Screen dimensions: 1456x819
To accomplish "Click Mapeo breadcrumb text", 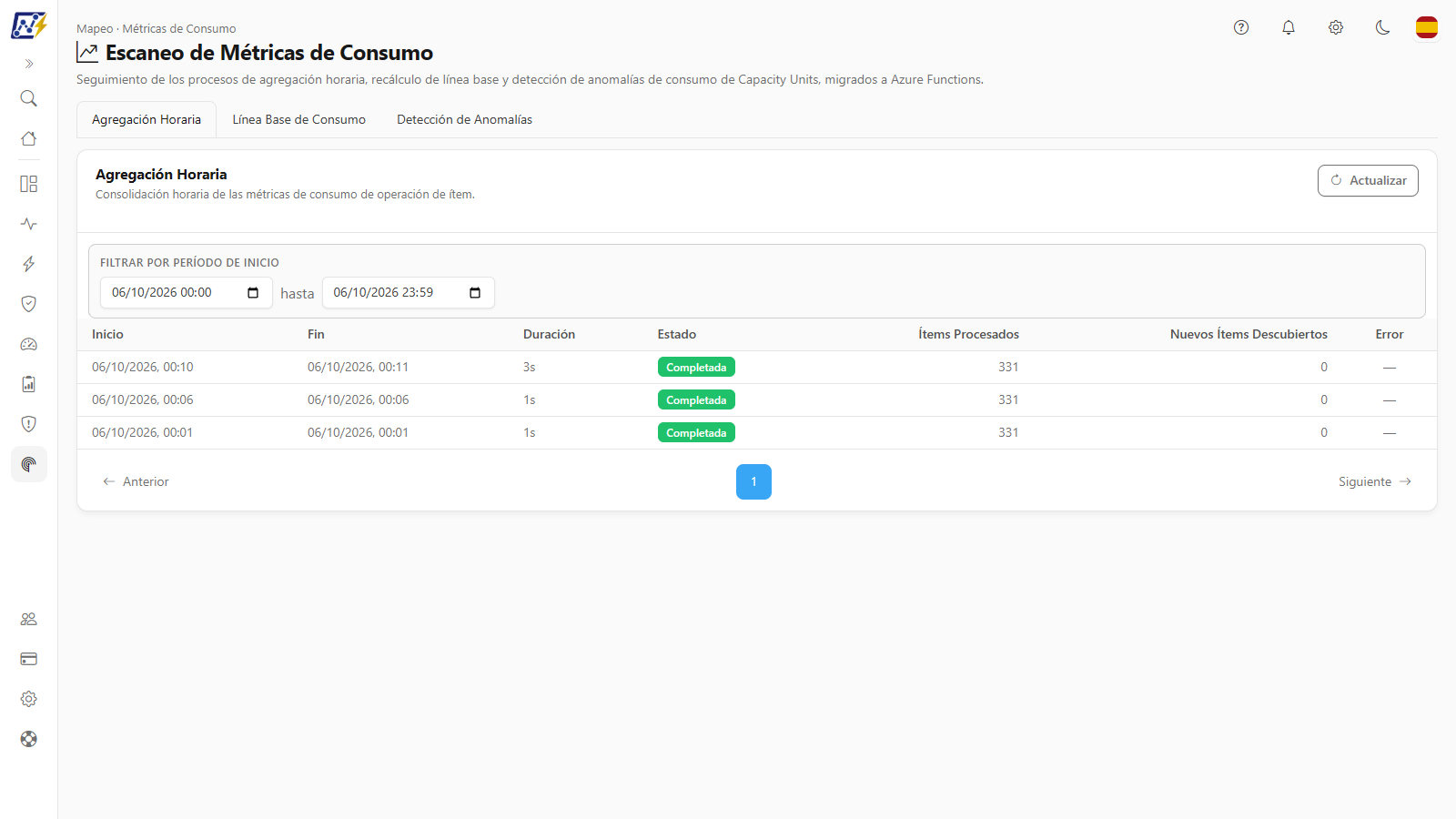I will (95, 28).
